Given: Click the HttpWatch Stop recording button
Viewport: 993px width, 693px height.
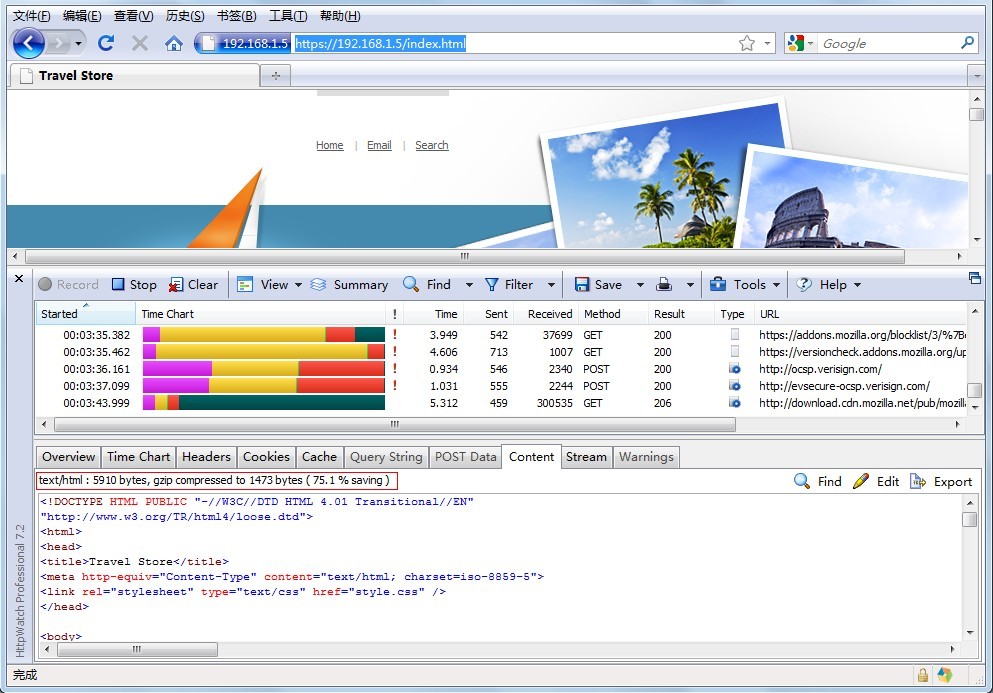Looking at the screenshot, I should [134, 285].
